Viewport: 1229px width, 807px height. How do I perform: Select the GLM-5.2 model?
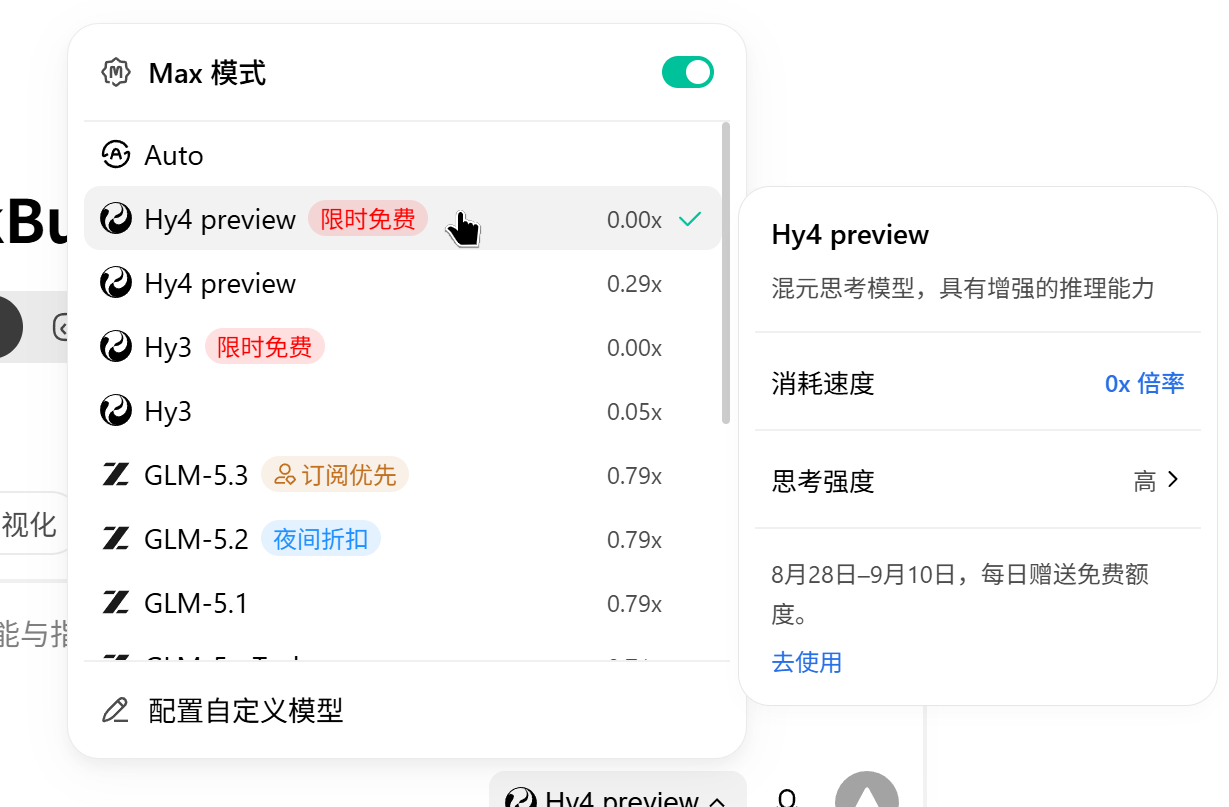(x=402, y=539)
